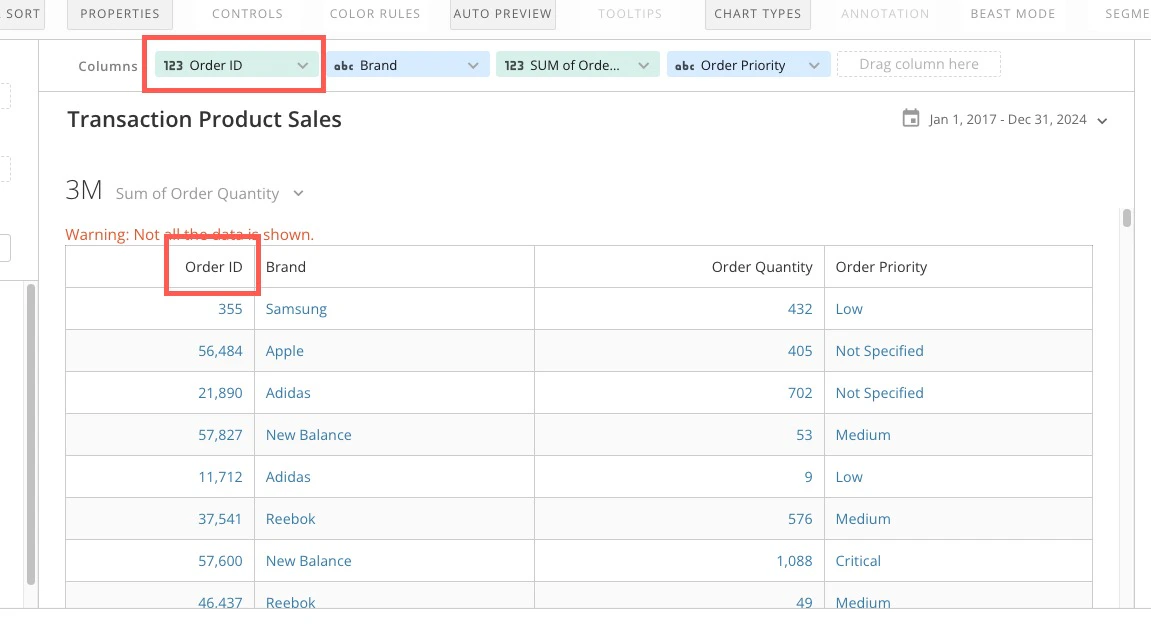Image resolution: width=1151 pixels, height=631 pixels.
Task: Open the SUM of Order column dropdown arrow
Action: pyautogui.click(x=644, y=65)
